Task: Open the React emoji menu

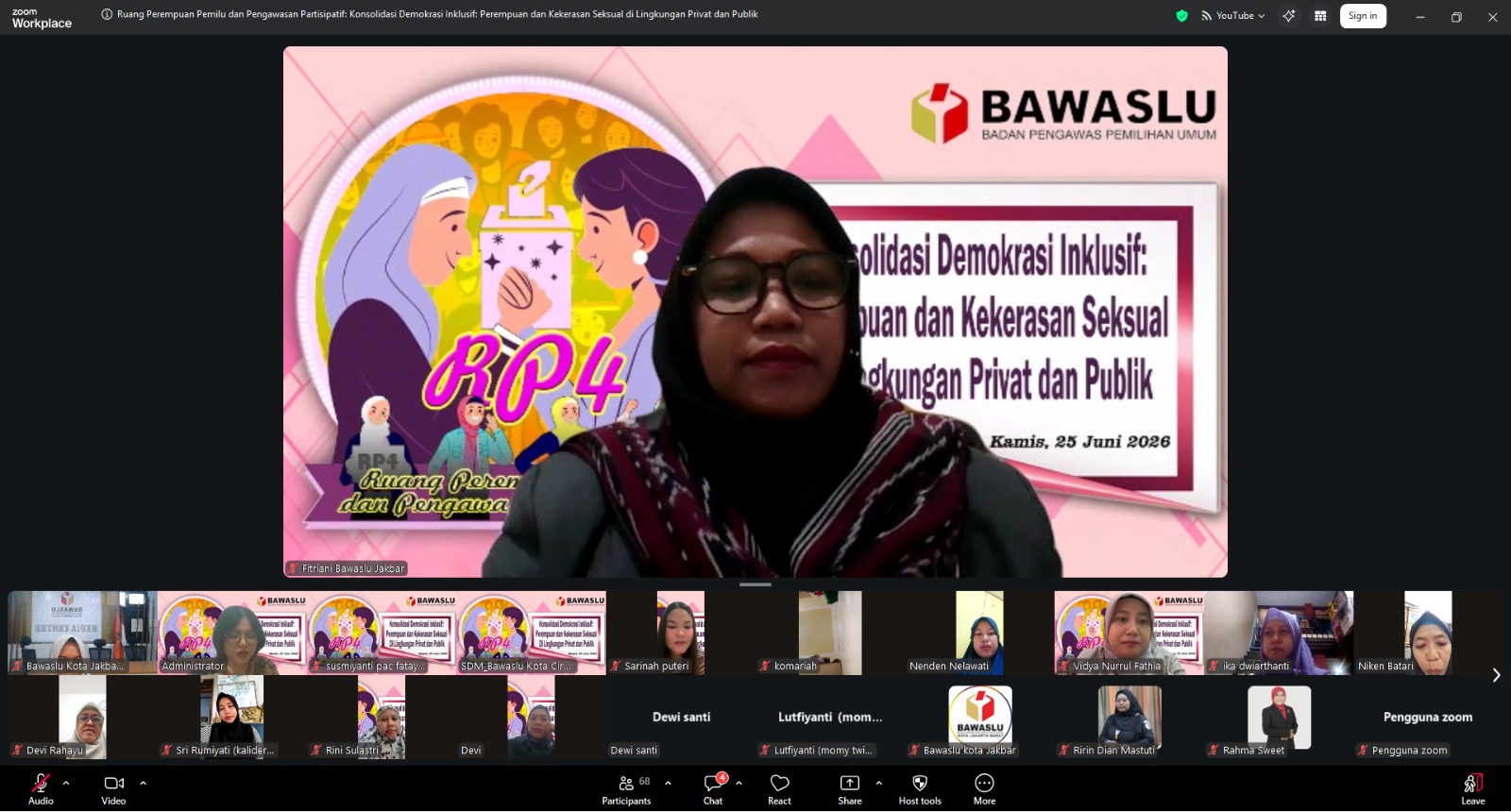Action: (x=779, y=788)
